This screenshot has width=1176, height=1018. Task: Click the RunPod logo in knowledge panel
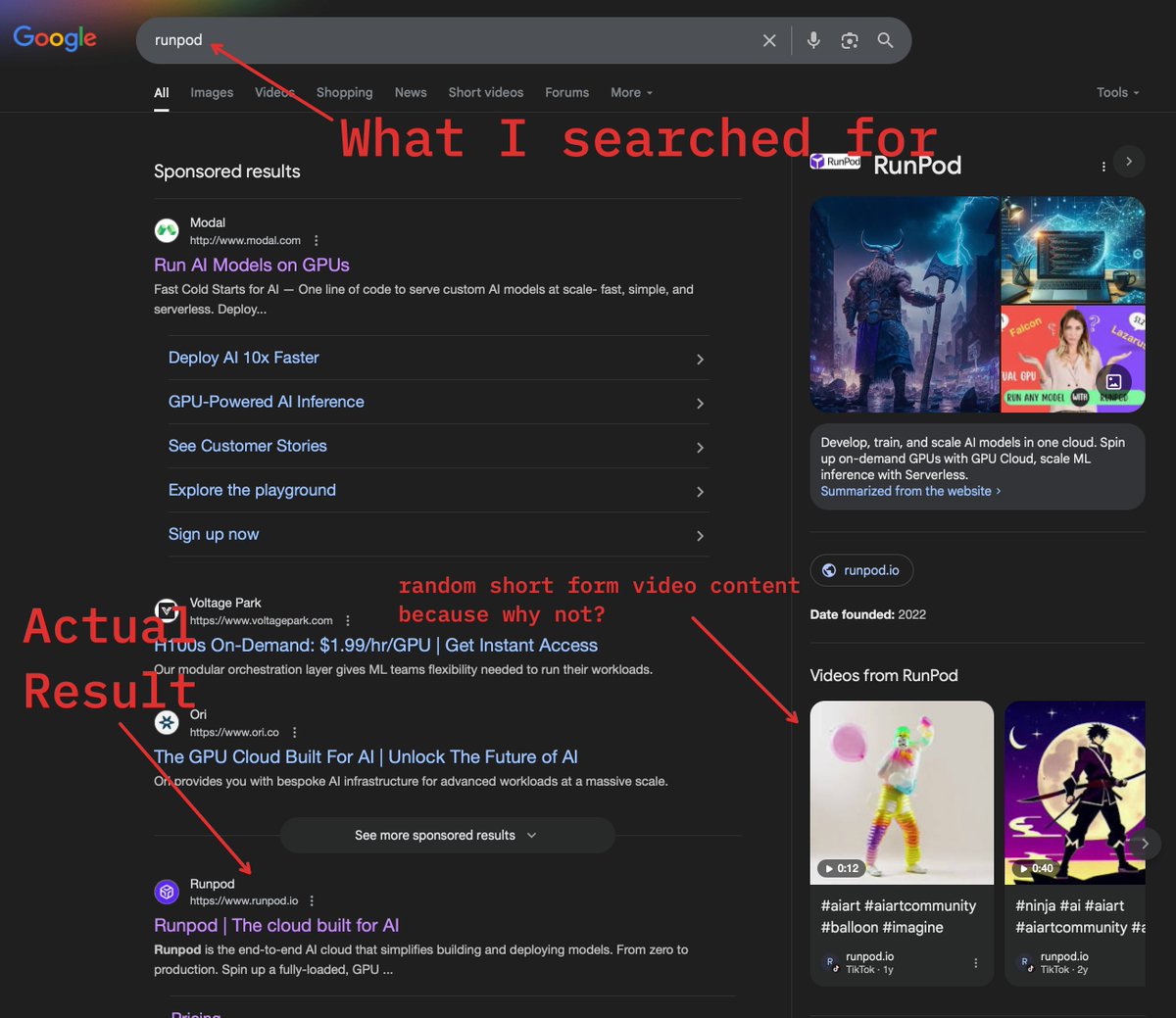pyautogui.click(x=835, y=162)
